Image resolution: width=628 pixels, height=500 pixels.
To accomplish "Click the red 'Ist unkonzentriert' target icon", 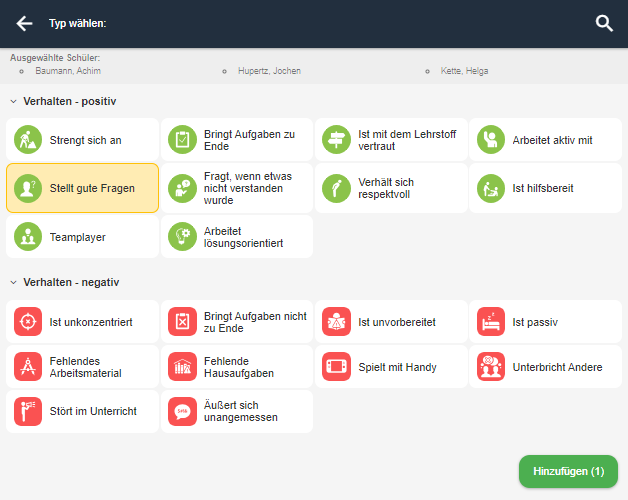I will (x=28, y=321).
